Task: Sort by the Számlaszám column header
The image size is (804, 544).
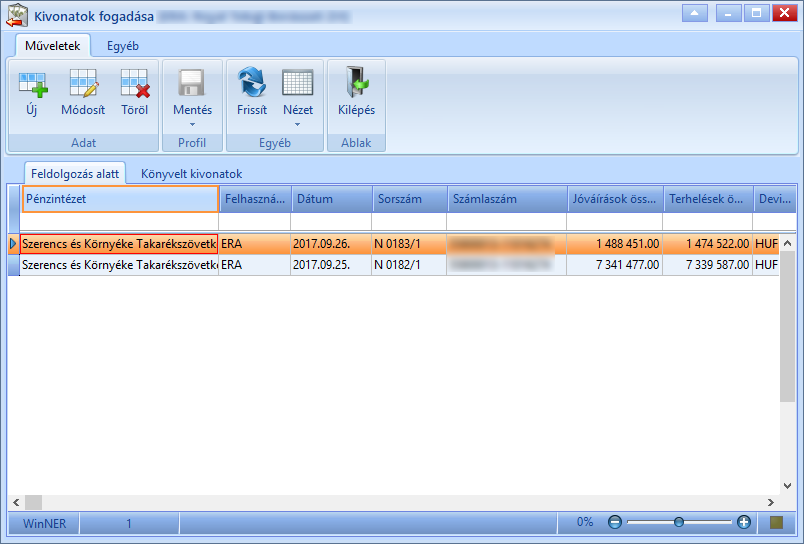Action: [507, 199]
